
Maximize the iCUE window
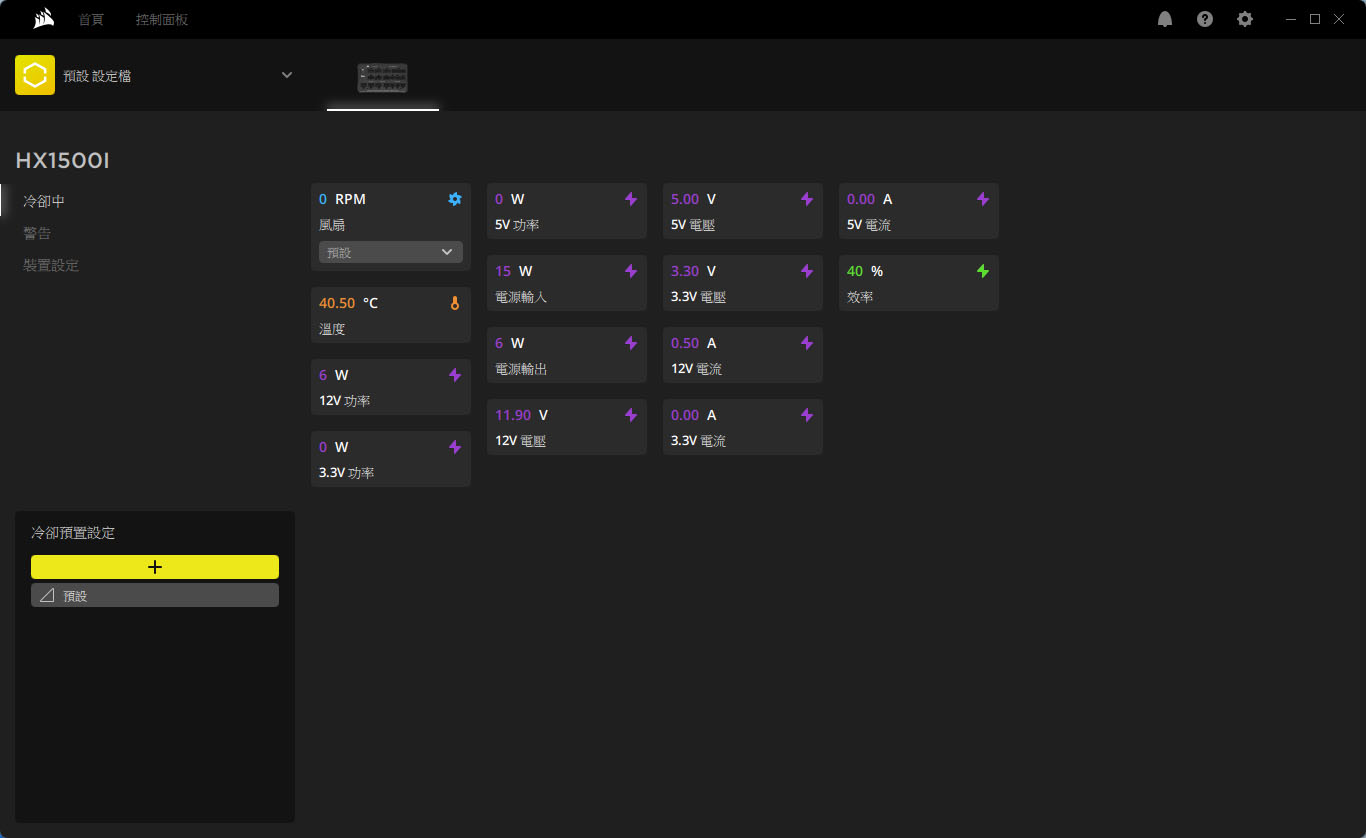pyautogui.click(x=1315, y=19)
